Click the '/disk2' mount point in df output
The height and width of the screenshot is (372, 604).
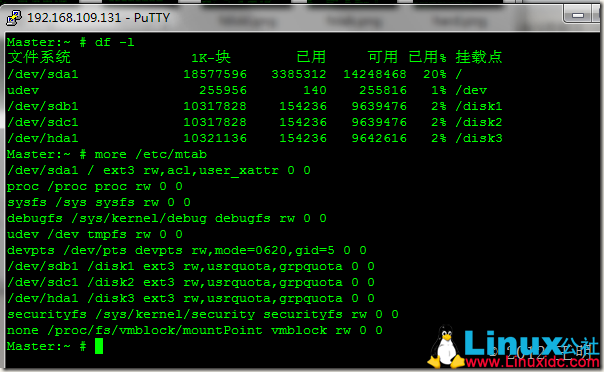click(x=479, y=122)
